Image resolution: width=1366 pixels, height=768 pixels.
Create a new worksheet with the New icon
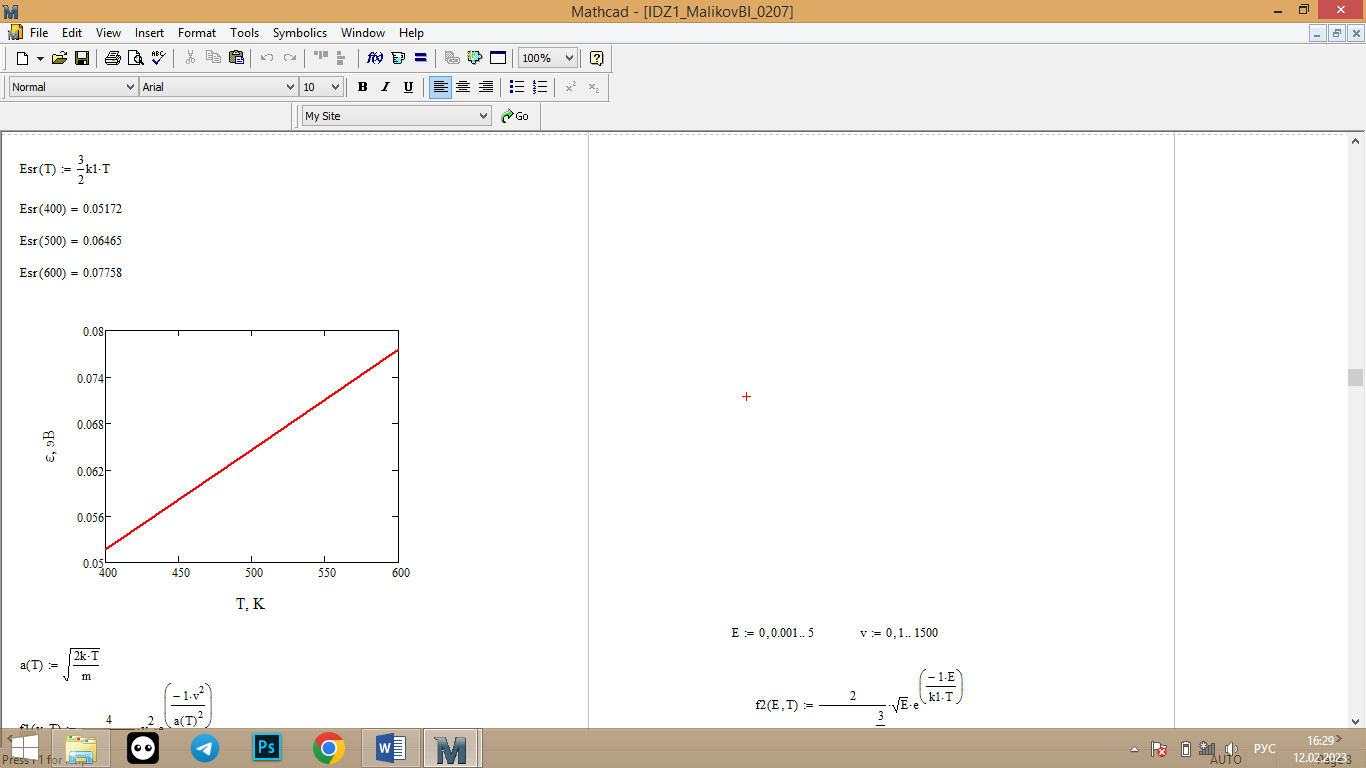(22, 58)
